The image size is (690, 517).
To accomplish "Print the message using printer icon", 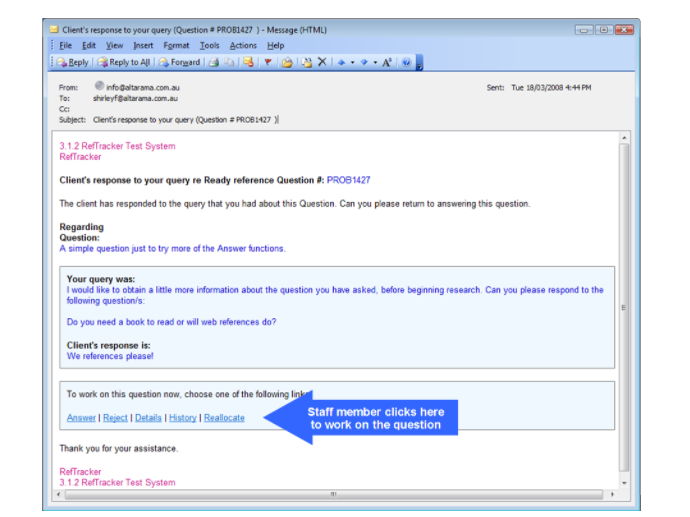I will click(x=214, y=62).
